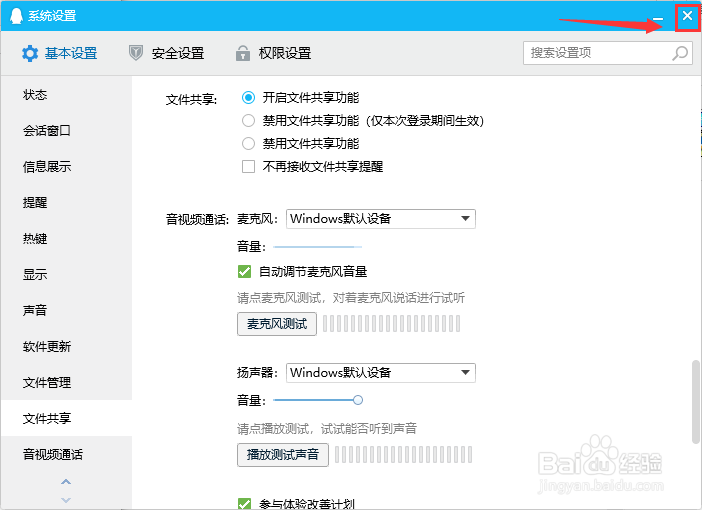Switch to 权限设置 tab
Viewport: 702px width, 510px height.
pyautogui.click(x=274, y=53)
